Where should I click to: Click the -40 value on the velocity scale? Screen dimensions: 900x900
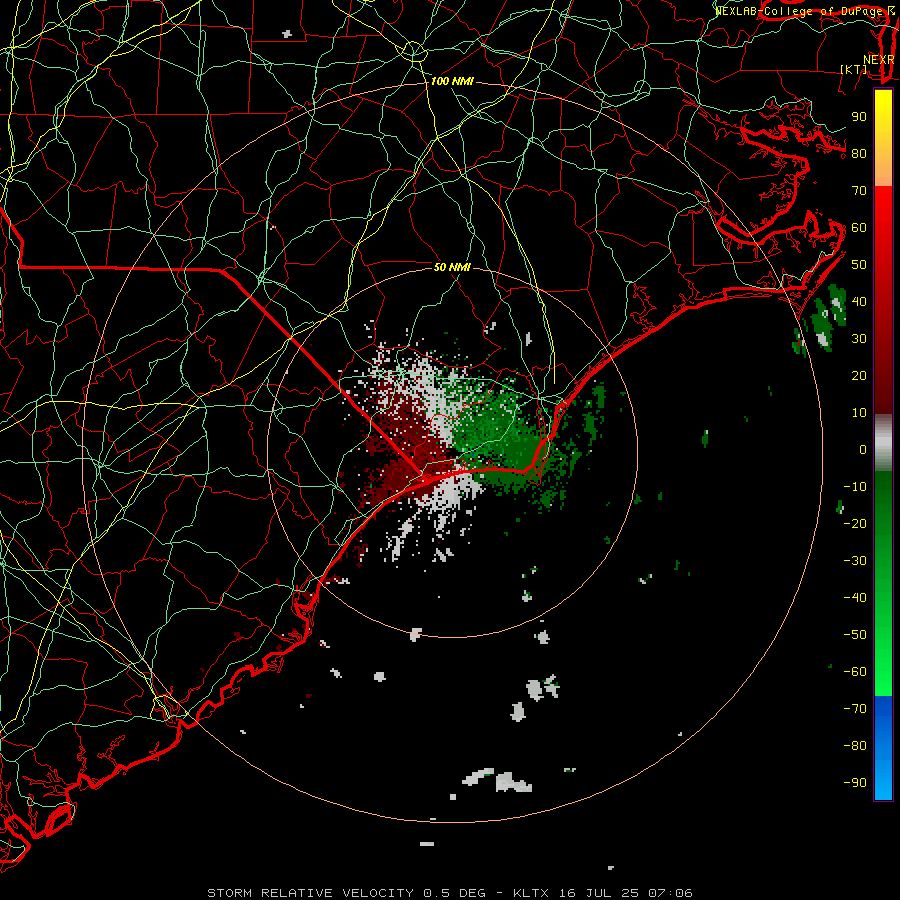click(855, 598)
